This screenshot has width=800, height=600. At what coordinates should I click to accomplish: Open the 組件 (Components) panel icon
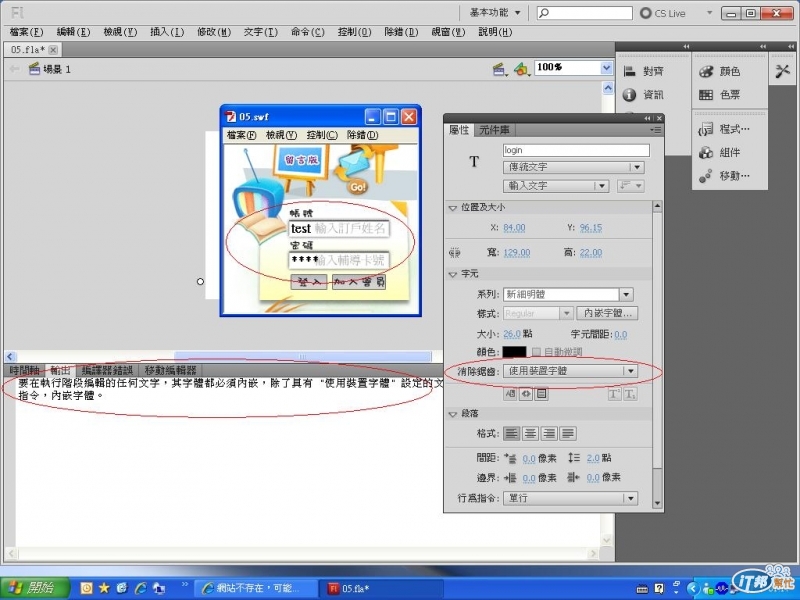(x=706, y=153)
